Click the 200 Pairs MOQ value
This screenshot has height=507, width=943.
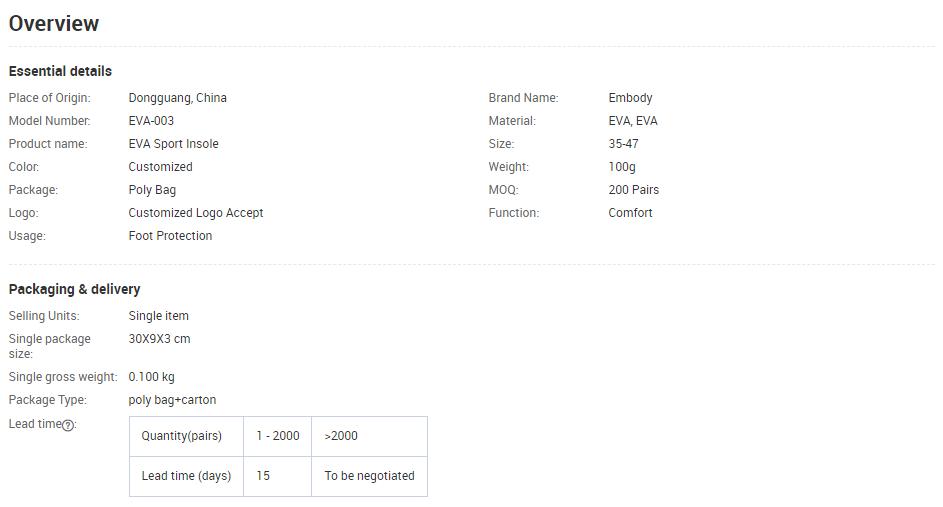[633, 190]
